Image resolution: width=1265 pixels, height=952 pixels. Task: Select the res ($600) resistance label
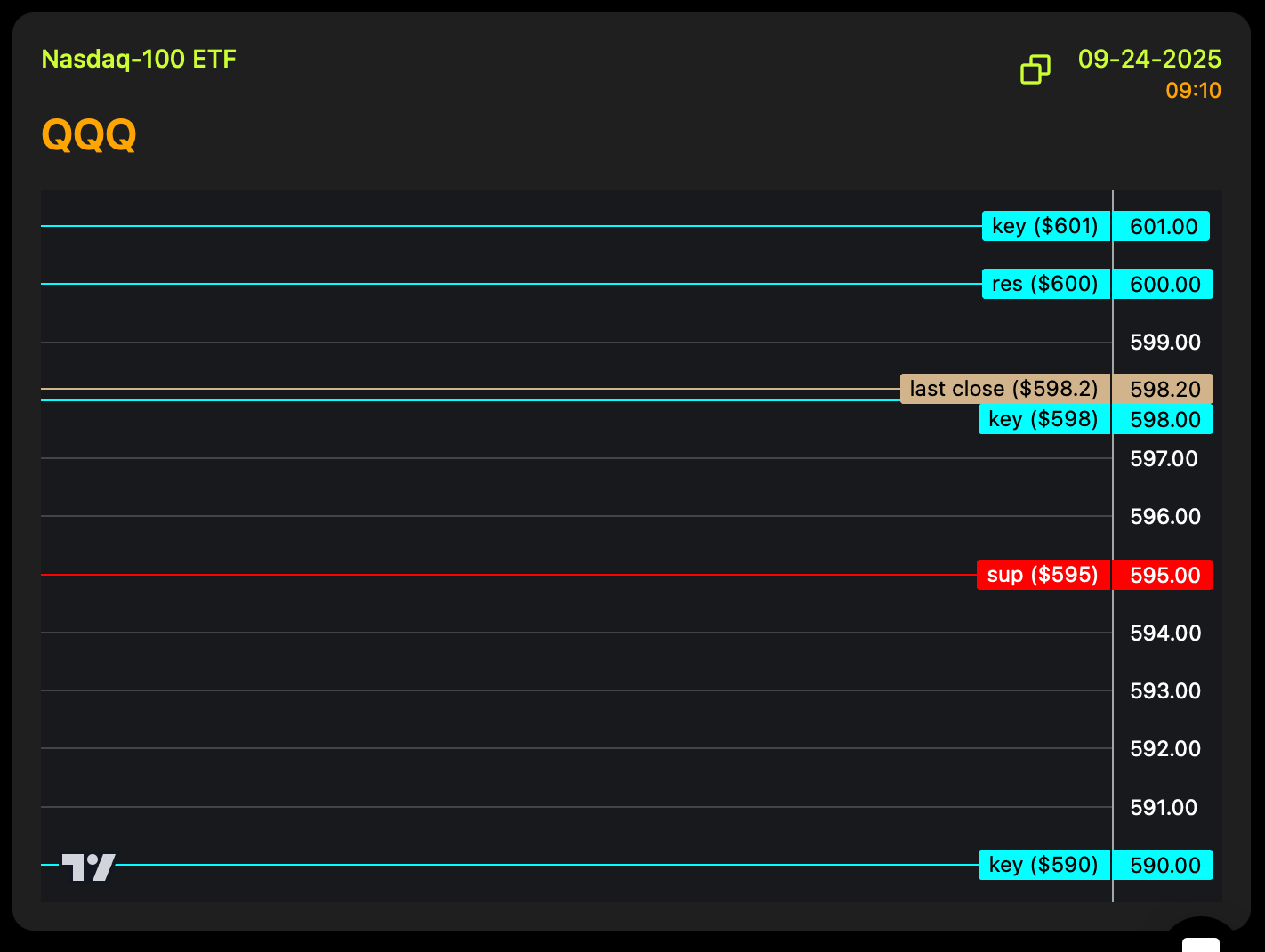pos(1045,284)
